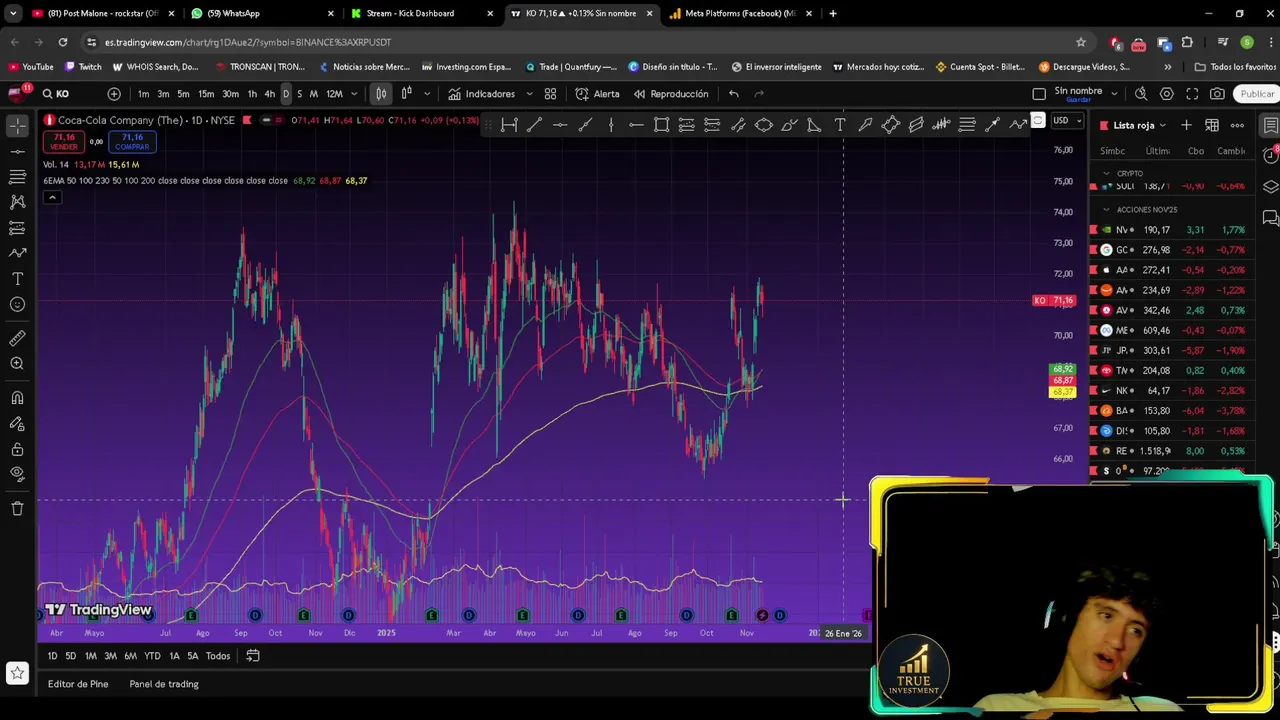1280x720 pixels.
Task: Open the quick search magnifier icon
Action: pos(1141,94)
